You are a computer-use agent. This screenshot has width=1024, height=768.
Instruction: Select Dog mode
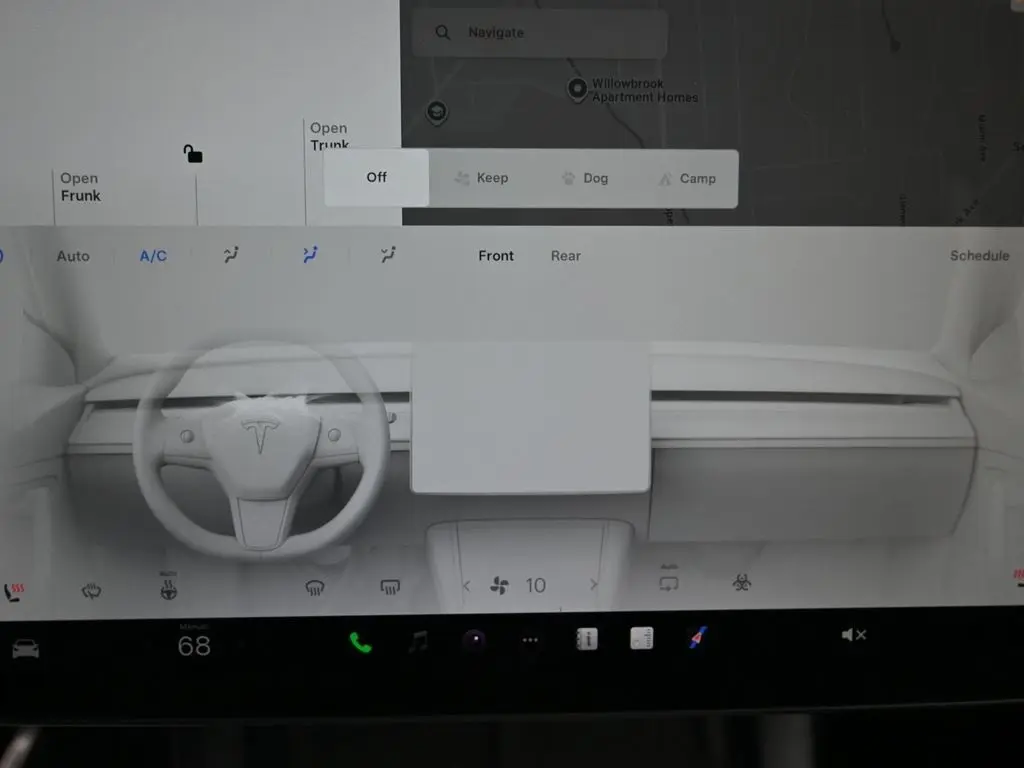585,178
